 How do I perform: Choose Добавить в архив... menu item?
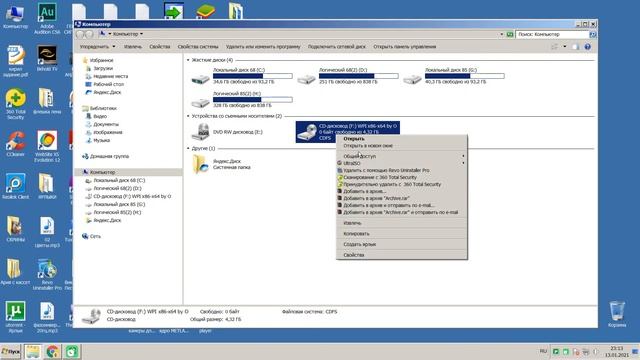(x=402, y=191)
